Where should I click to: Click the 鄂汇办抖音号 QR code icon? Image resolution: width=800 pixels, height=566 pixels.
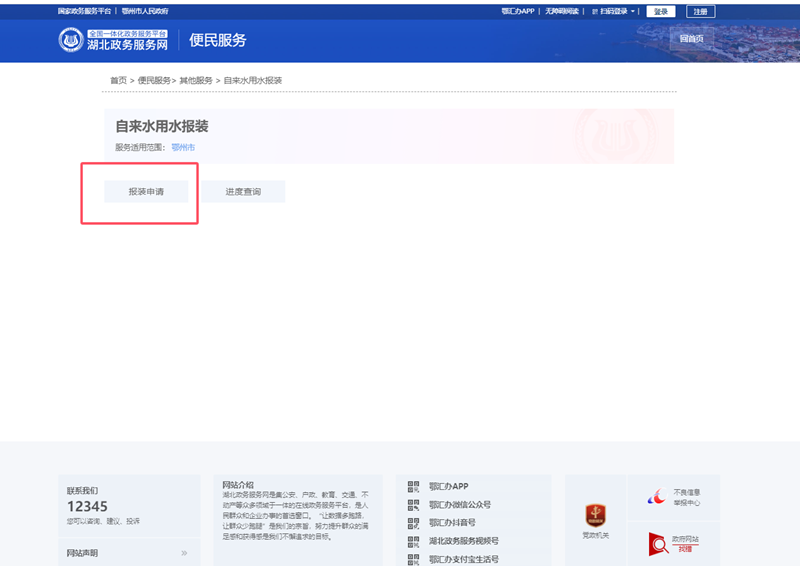[x=413, y=523]
